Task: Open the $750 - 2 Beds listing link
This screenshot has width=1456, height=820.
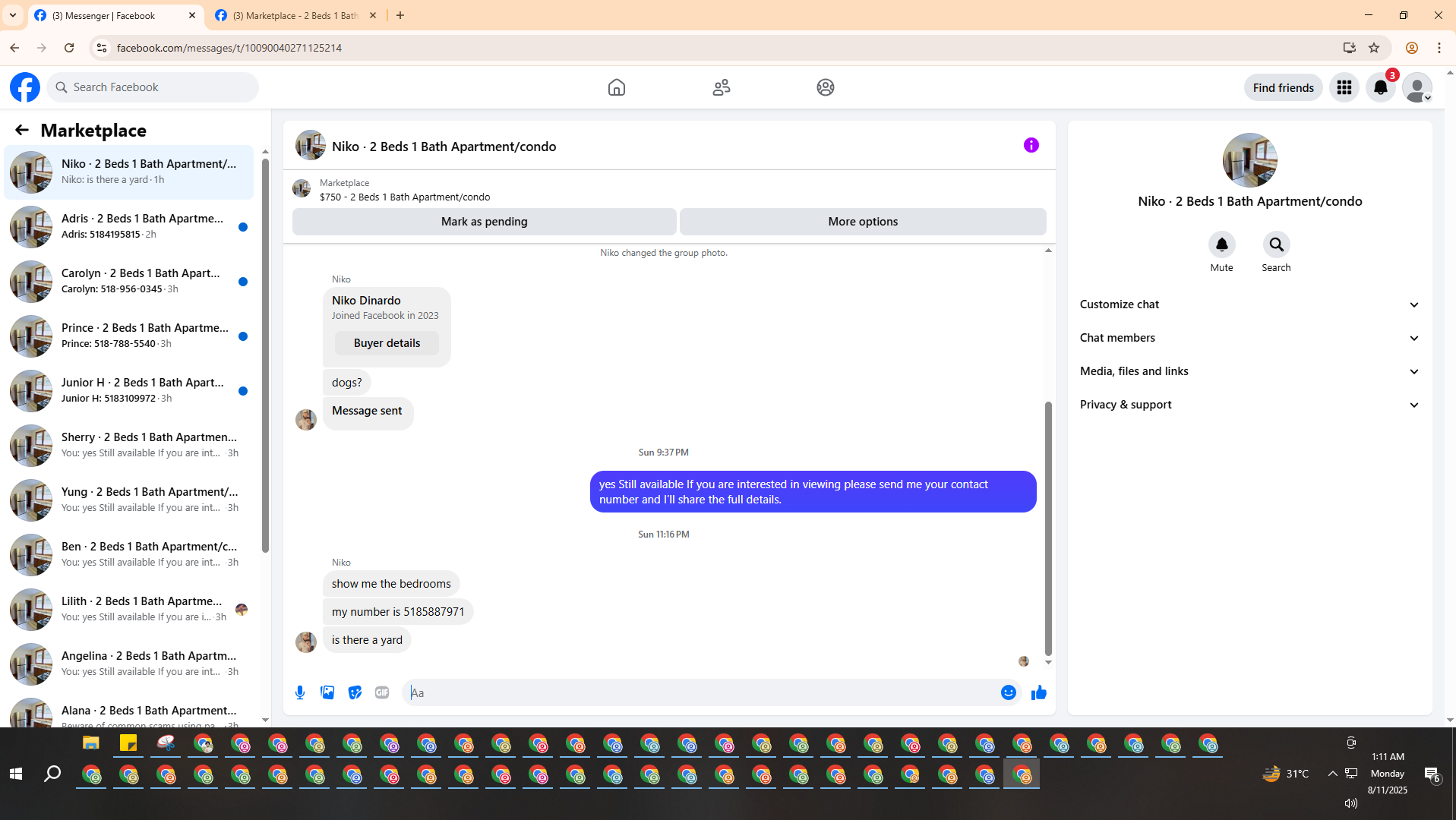Action: pyautogui.click(x=405, y=197)
